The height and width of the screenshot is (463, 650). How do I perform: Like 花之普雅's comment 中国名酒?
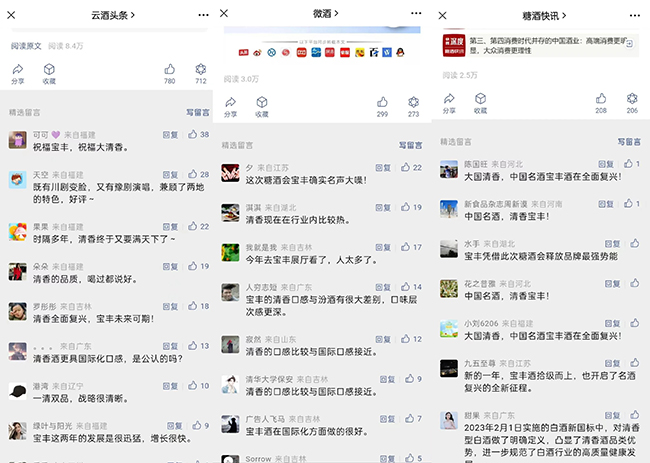(x=635, y=283)
